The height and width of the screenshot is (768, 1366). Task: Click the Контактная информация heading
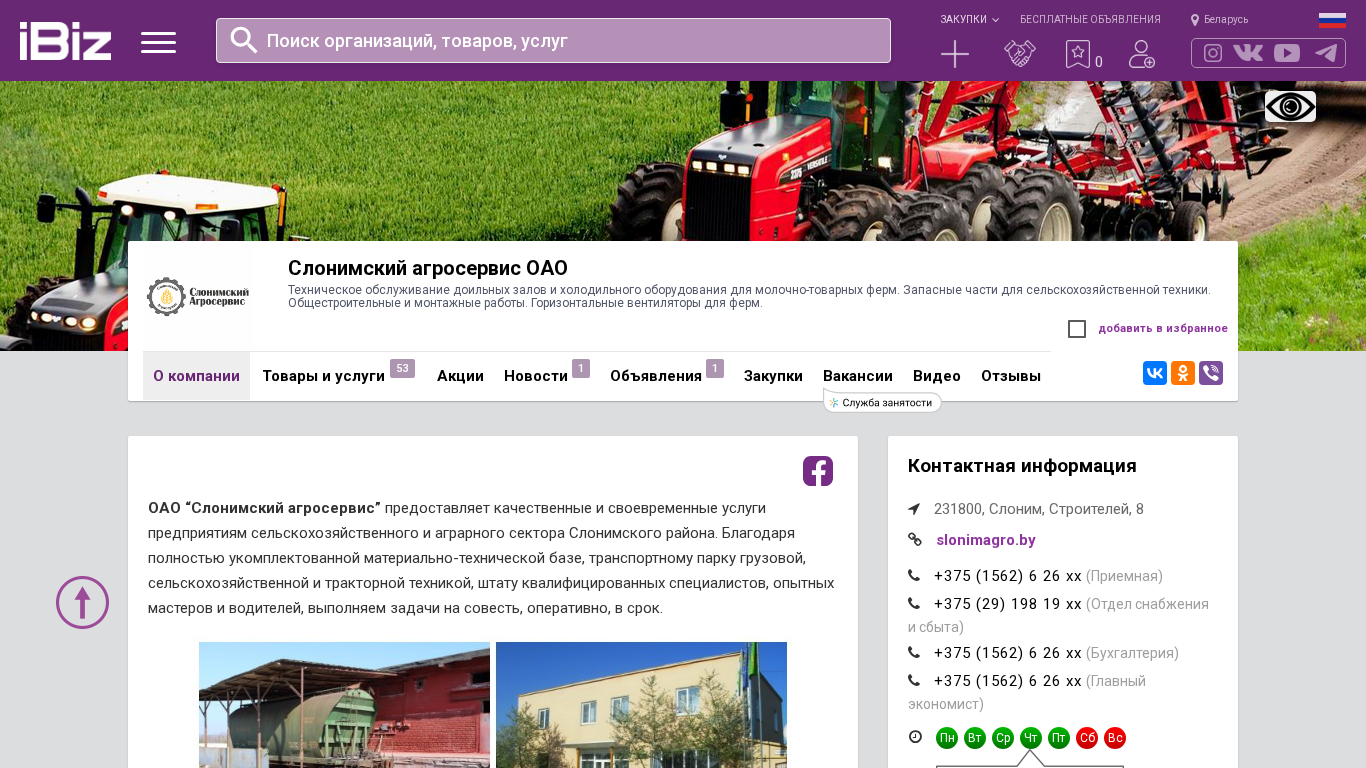point(1022,466)
